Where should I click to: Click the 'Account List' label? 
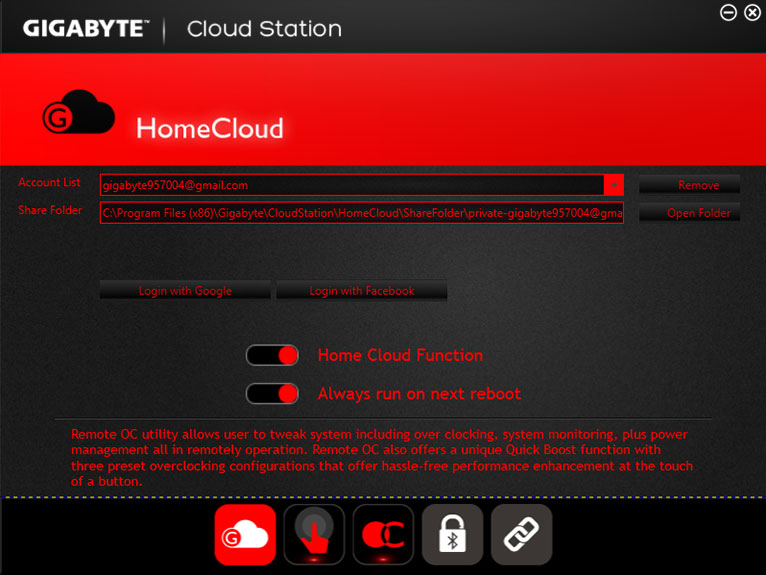(49, 182)
